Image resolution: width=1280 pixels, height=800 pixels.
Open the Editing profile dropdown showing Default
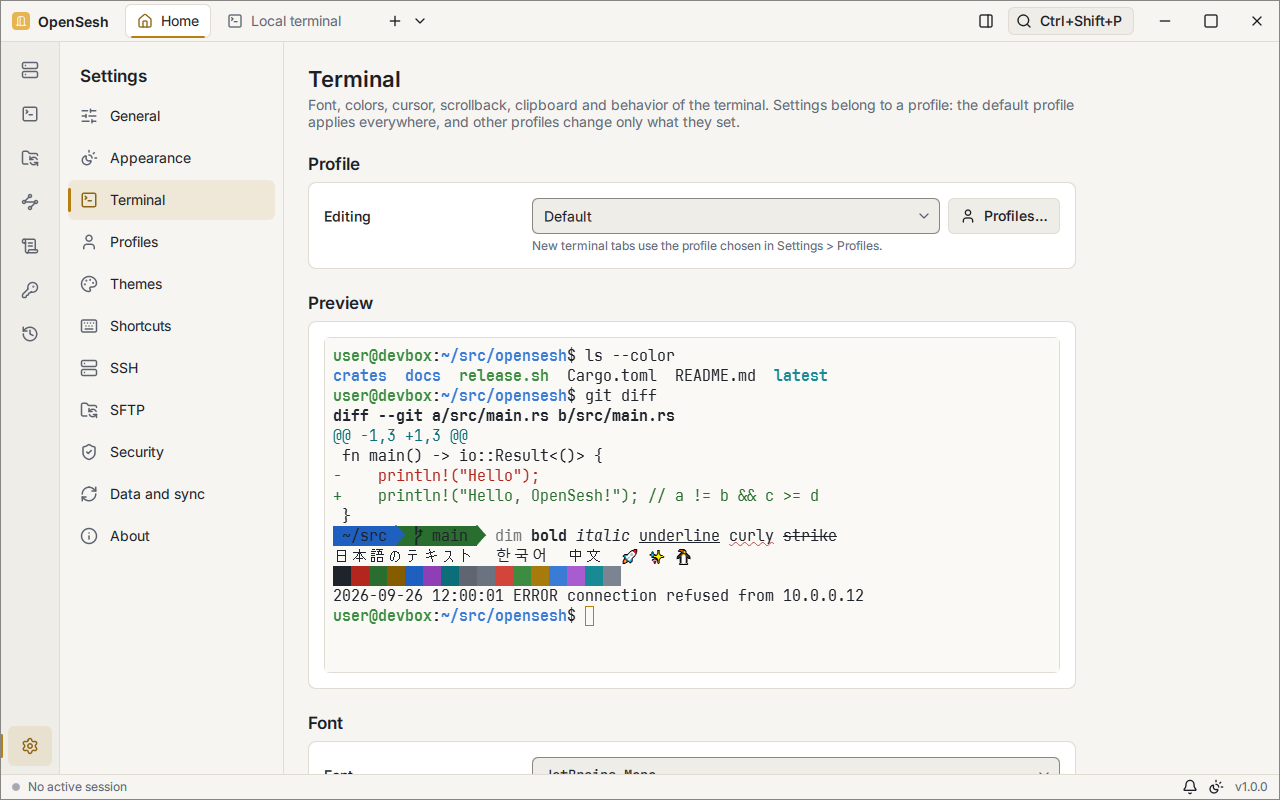(x=736, y=216)
